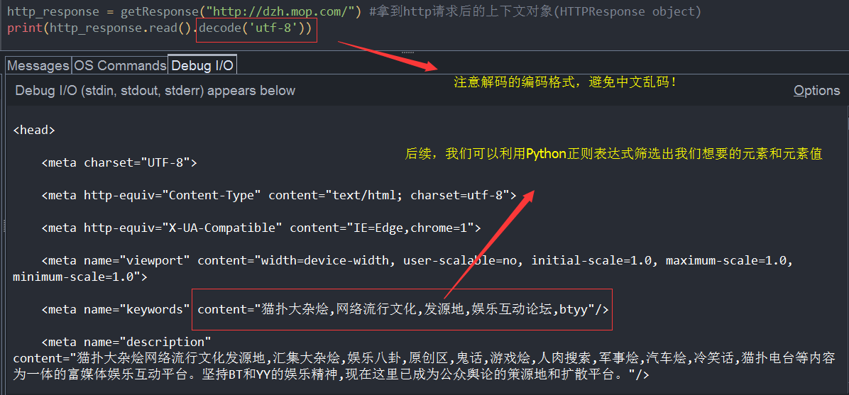
Task: Open the OS Commands tab
Action: [120, 65]
